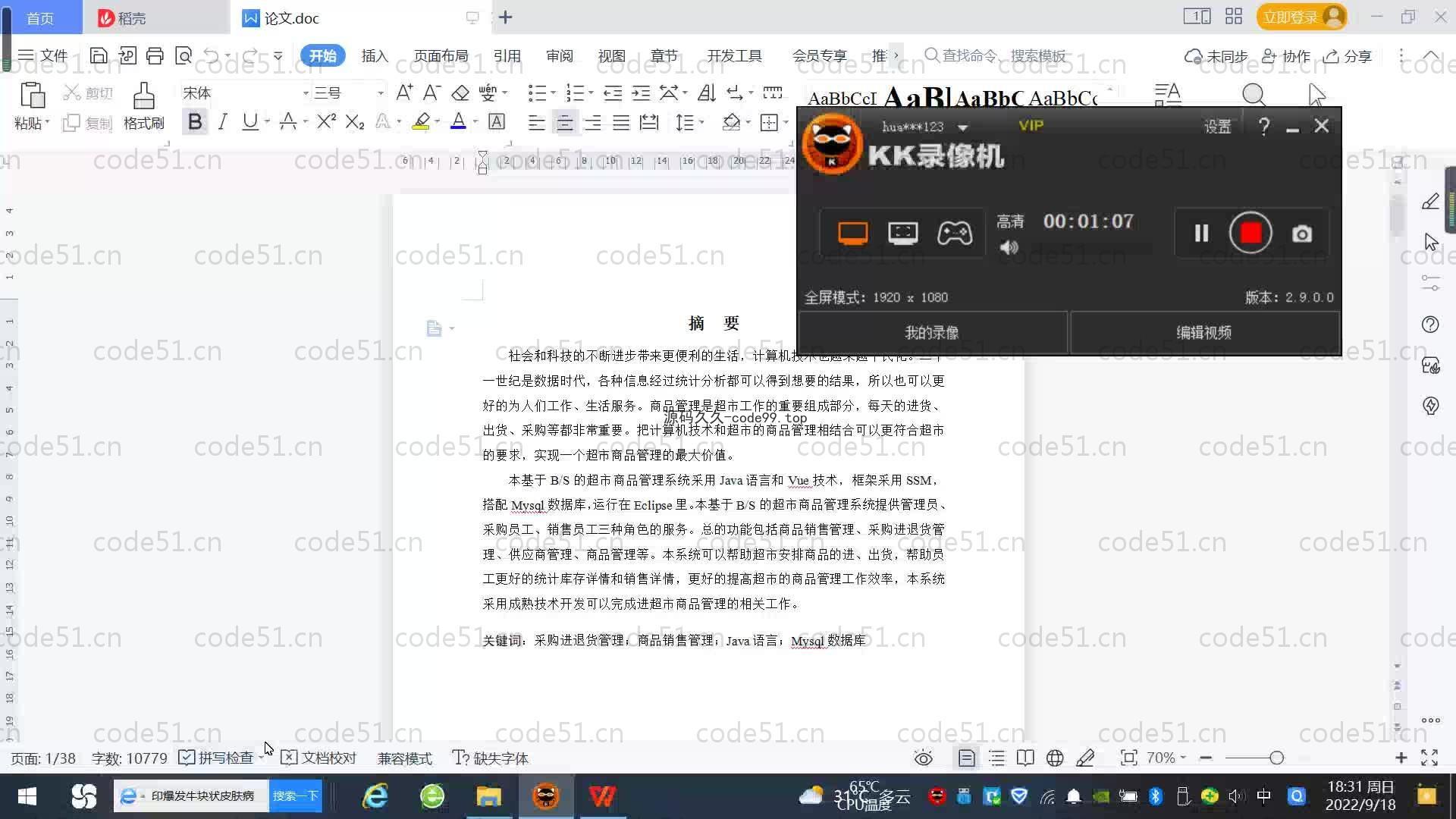Image resolution: width=1456 pixels, height=819 pixels.
Task: Click the Paste clipboard icon
Action: pyautogui.click(x=32, y=96)
